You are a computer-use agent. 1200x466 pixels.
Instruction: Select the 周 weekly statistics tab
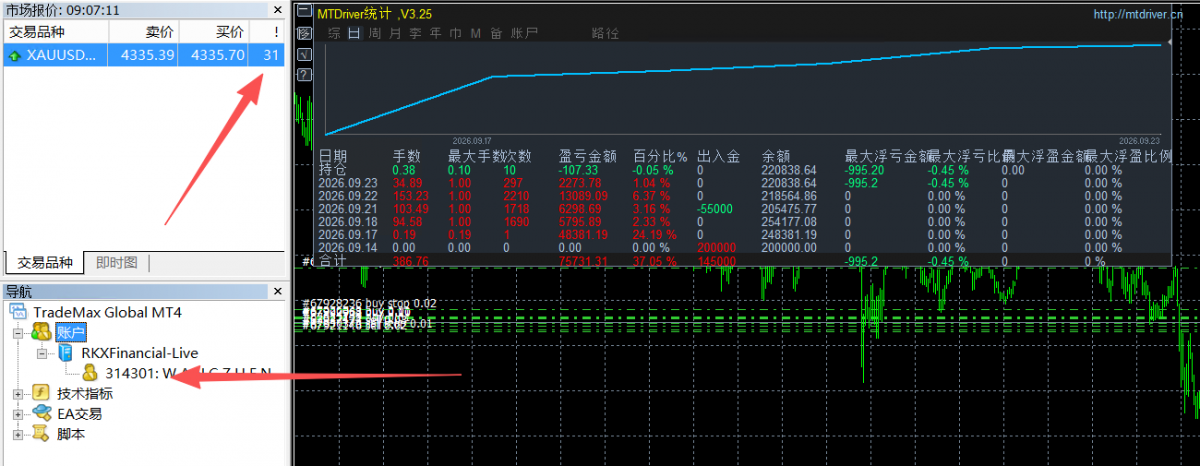(x=374, y=33)
